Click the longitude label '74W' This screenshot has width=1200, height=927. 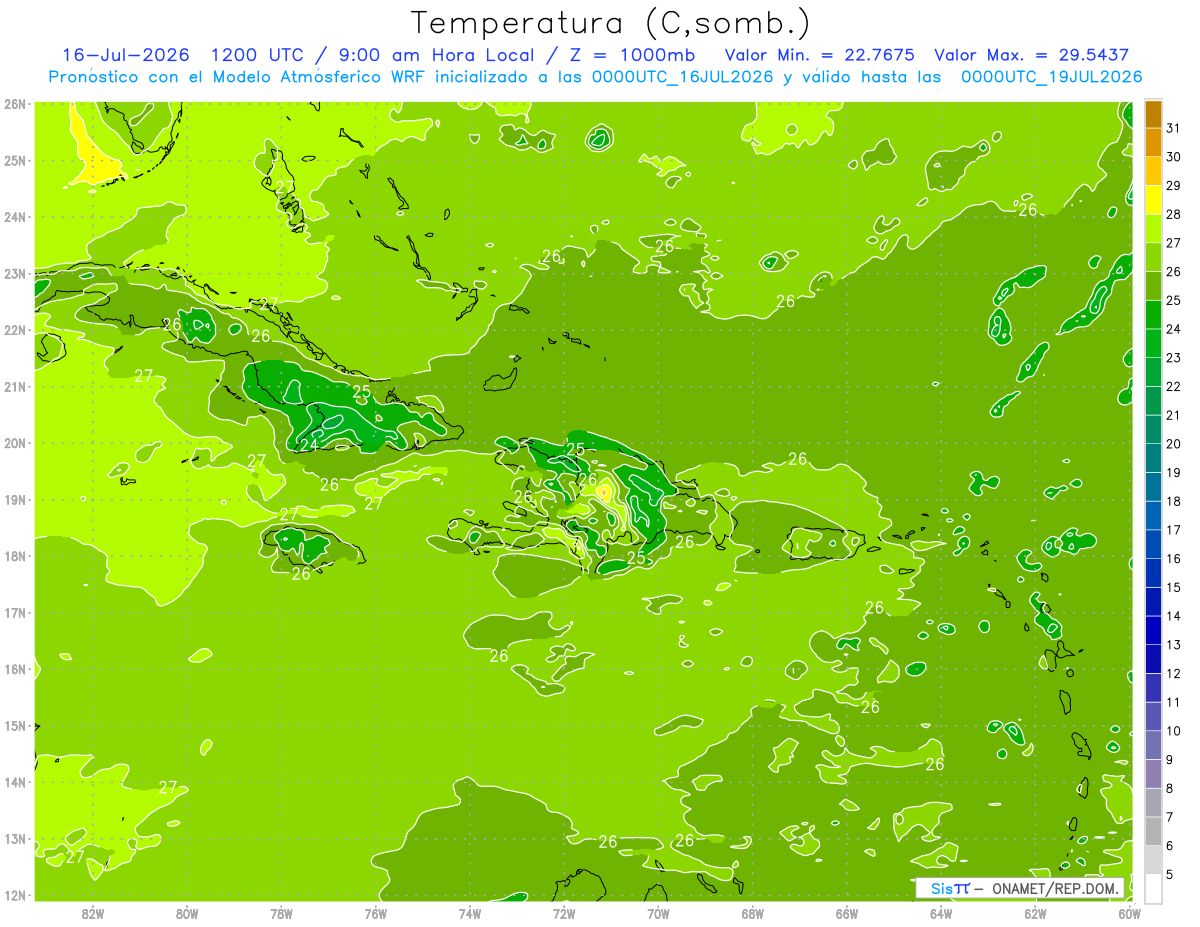tap(470, 913)
